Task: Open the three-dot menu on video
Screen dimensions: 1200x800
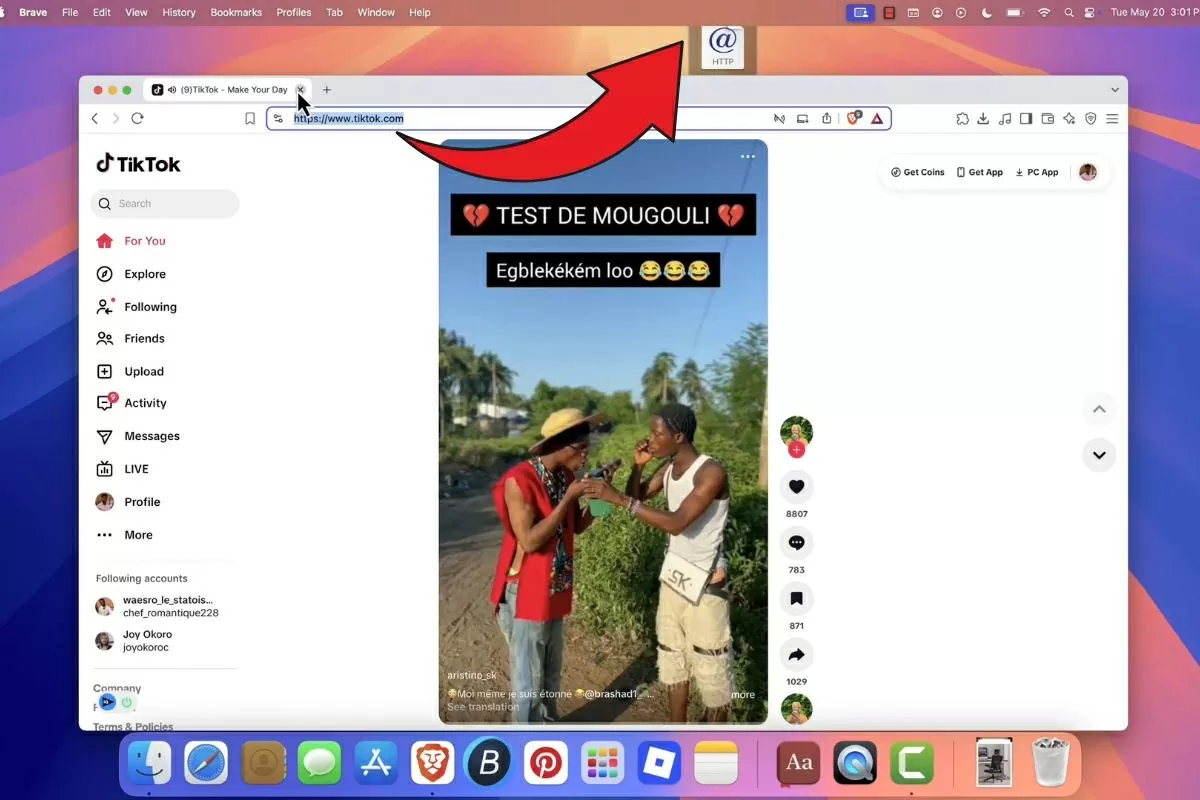Action: click(x=748, y=157)
